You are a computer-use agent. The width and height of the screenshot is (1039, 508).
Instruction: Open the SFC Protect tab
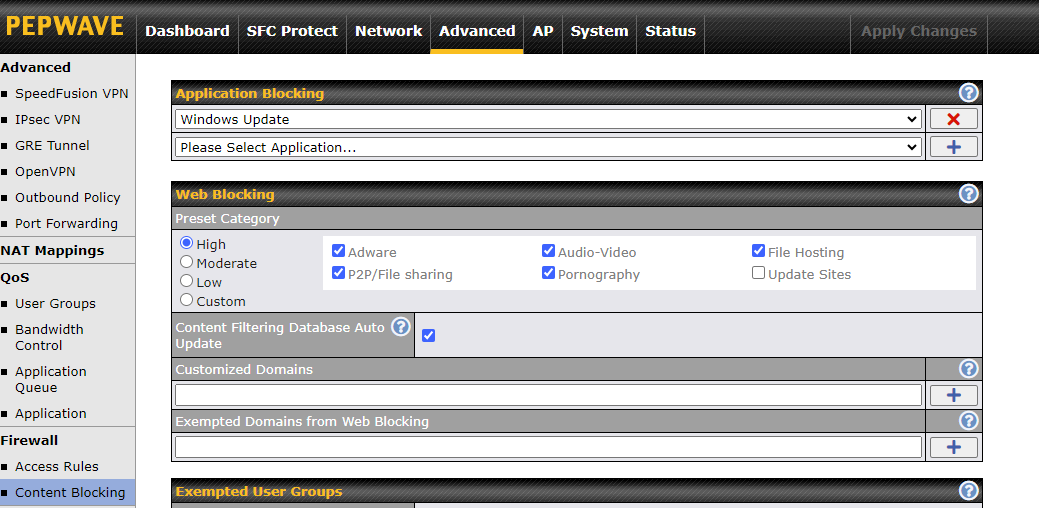tap(292, 31)
